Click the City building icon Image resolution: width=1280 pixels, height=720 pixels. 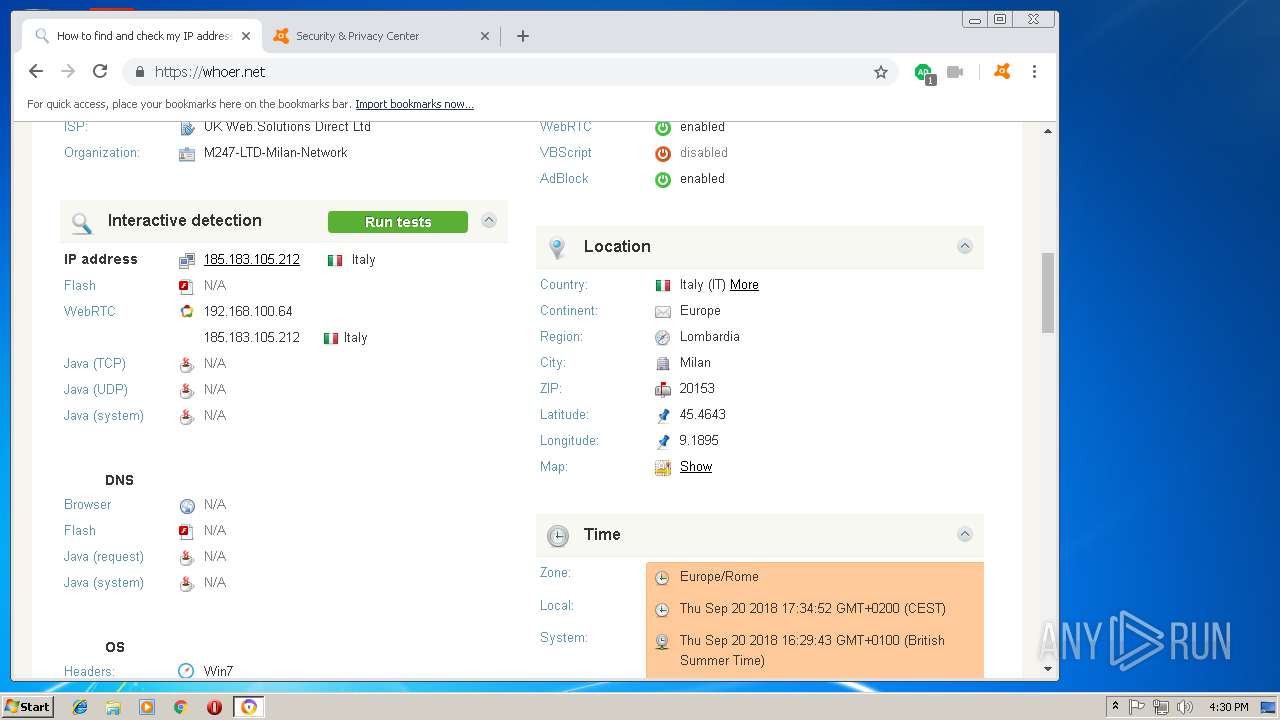(662, 363)
